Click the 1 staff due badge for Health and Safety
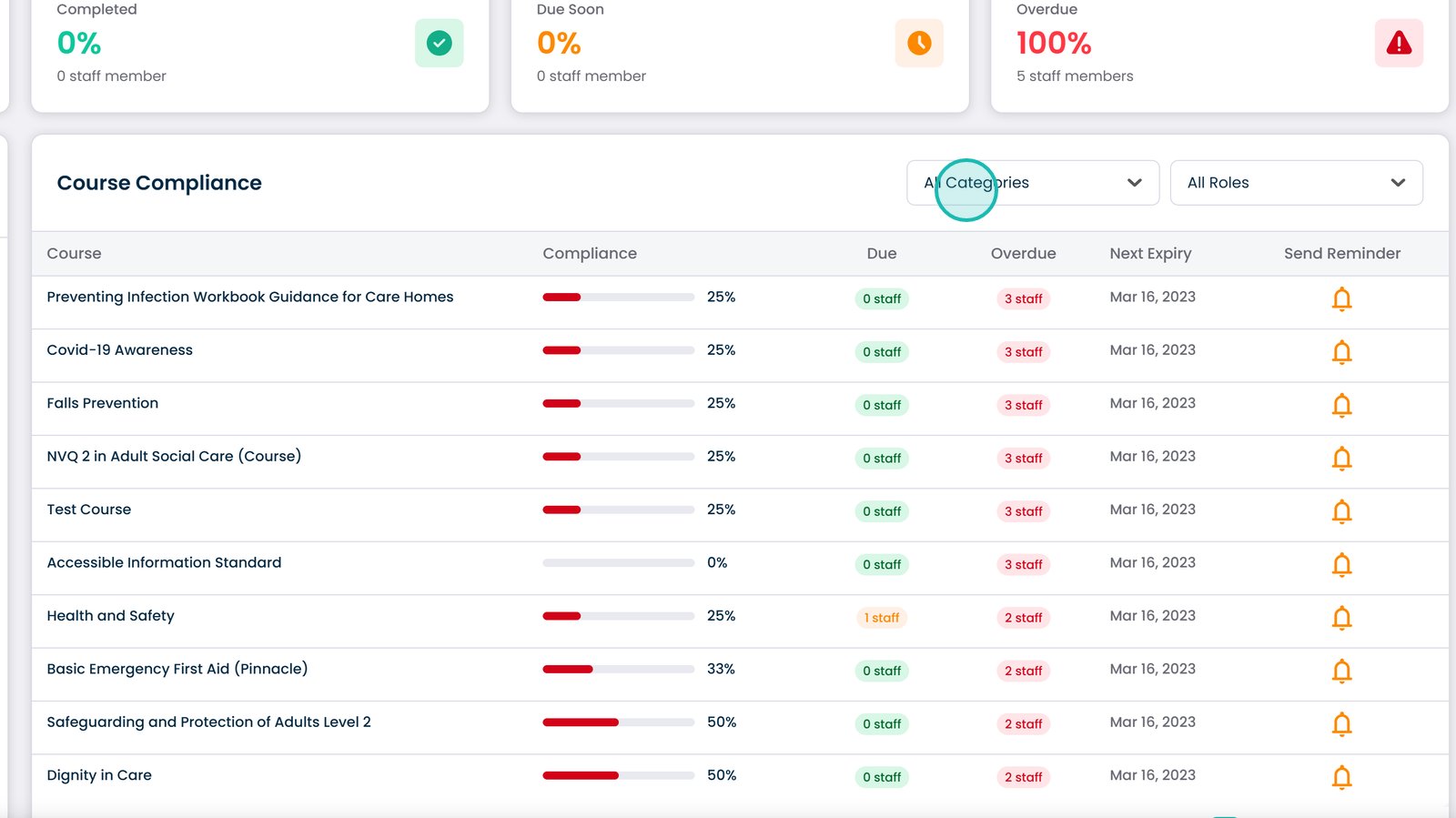 (881, 618)
